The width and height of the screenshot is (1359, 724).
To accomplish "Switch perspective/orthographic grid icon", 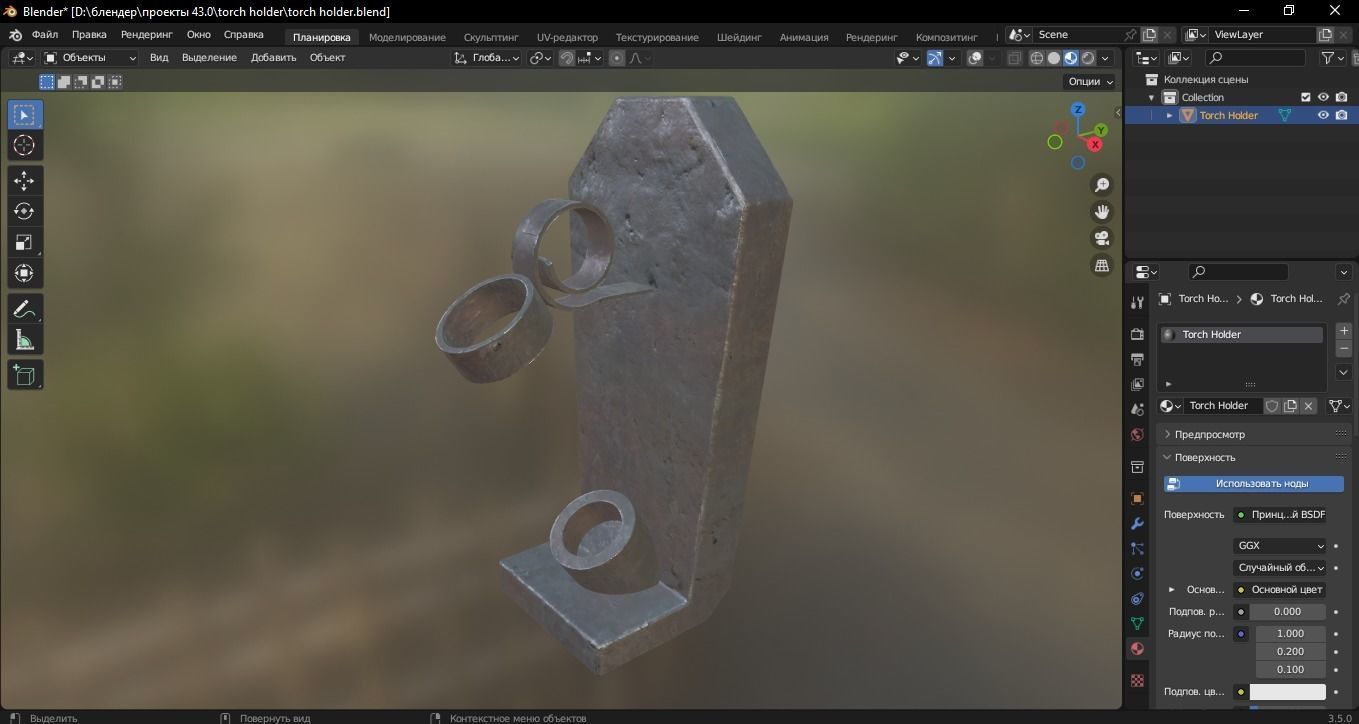I will [1101, 265].
